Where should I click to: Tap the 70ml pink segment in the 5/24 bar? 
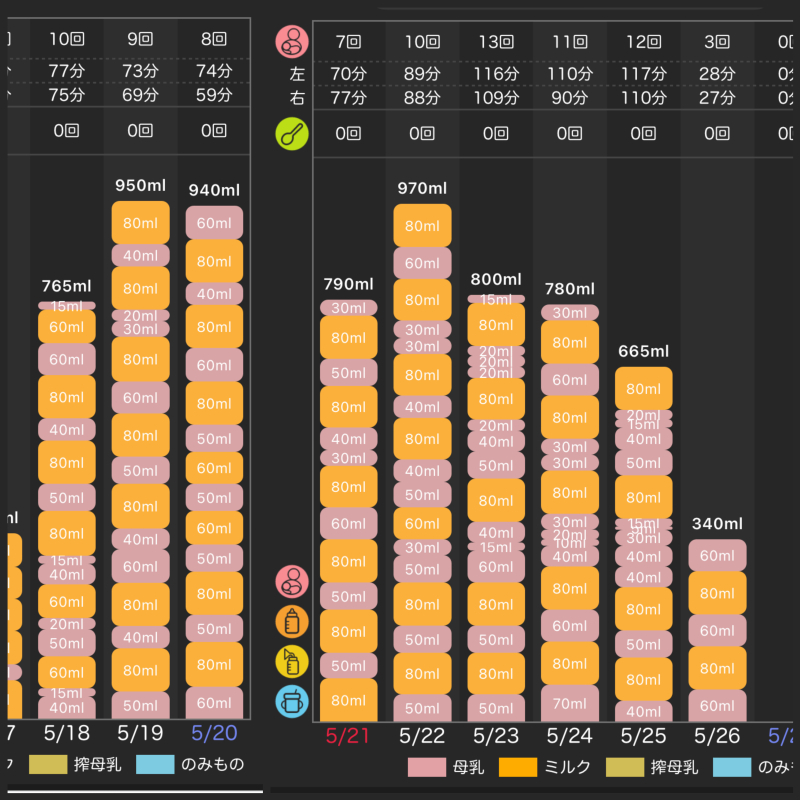[x=570, y=703]
